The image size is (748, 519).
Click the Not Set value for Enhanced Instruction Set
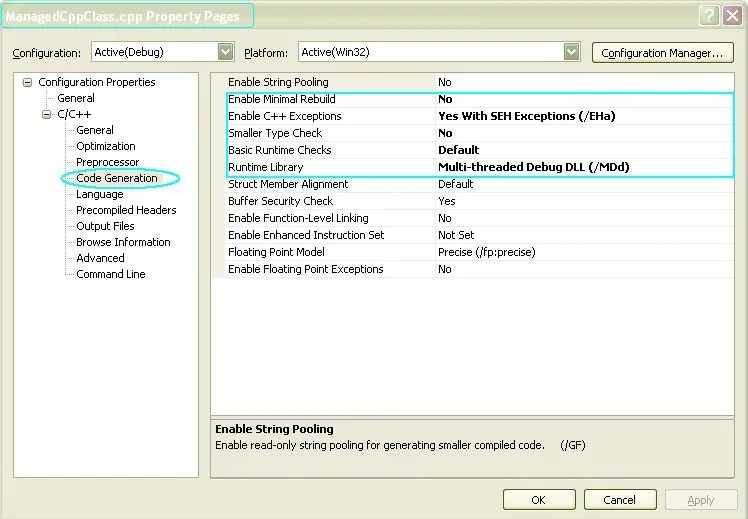tap(456, 235)
